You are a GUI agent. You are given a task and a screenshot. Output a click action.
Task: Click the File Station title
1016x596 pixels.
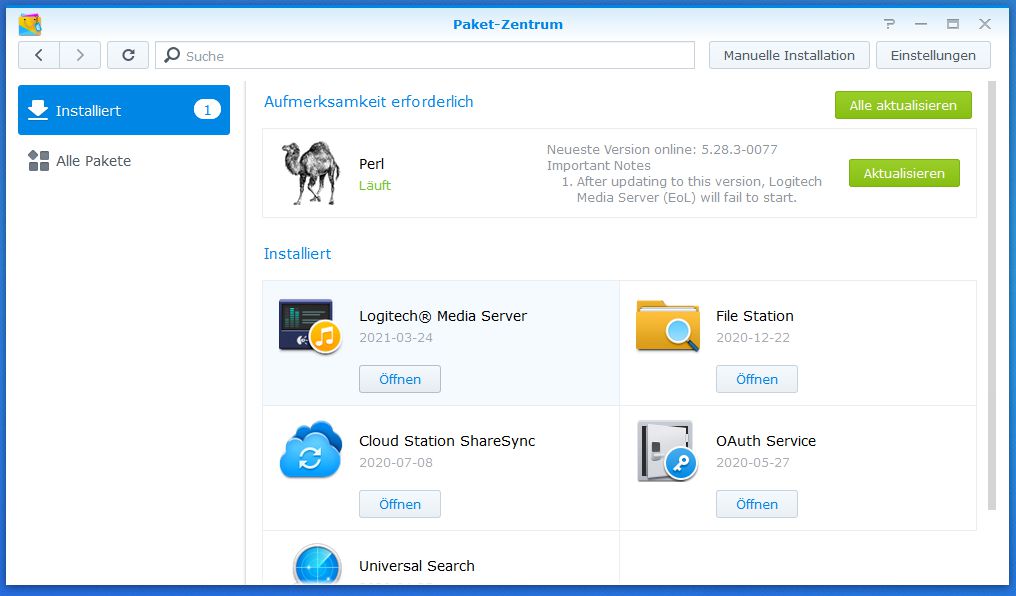point(755,315)
